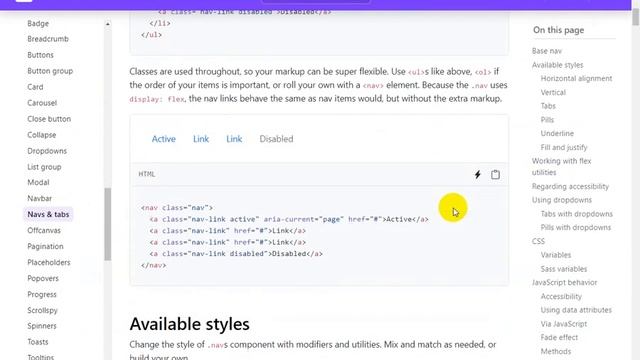640x360 pixels.
Task: Jump to Available styles in page contents
Action: coord(557,65)
